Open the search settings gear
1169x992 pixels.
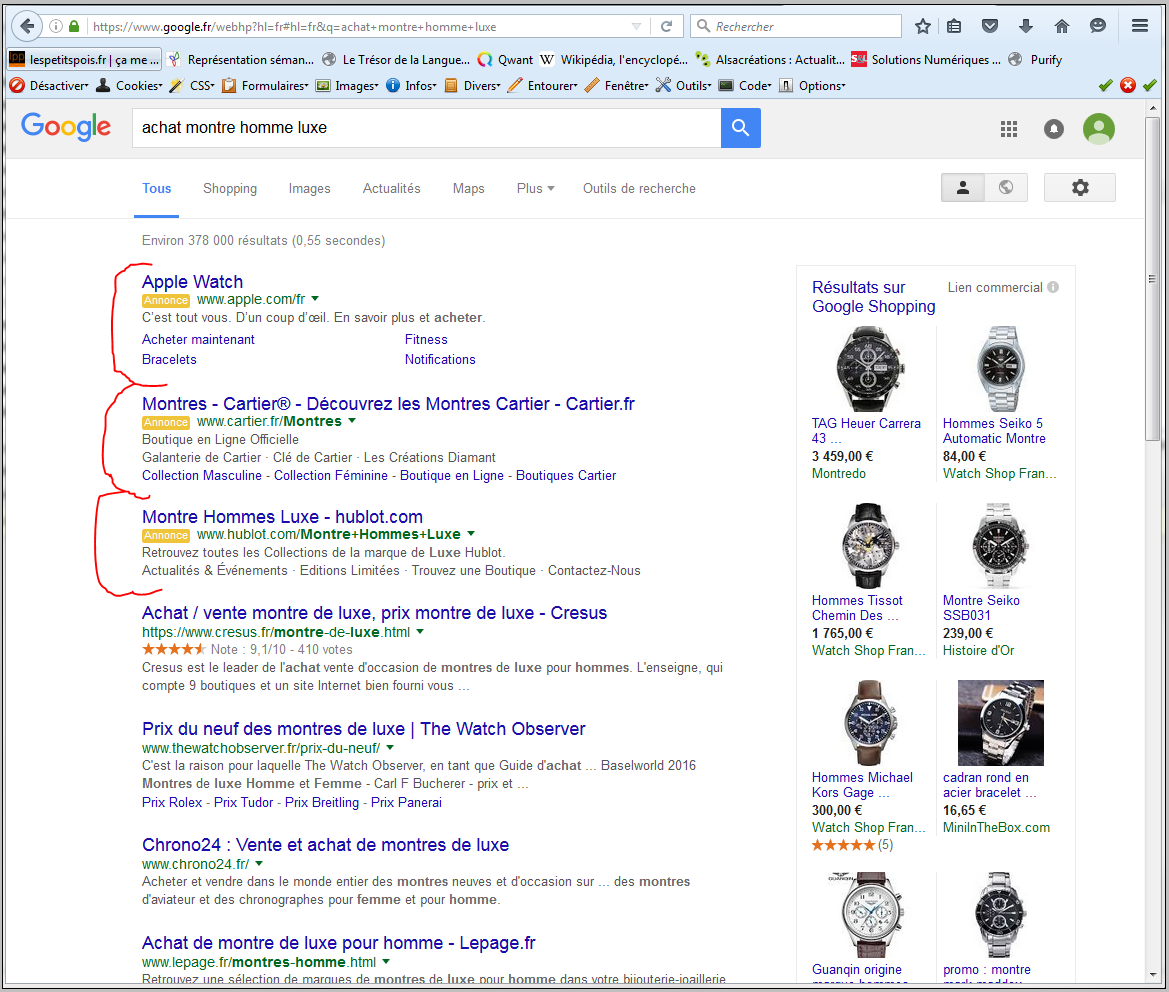[1080, 188]
